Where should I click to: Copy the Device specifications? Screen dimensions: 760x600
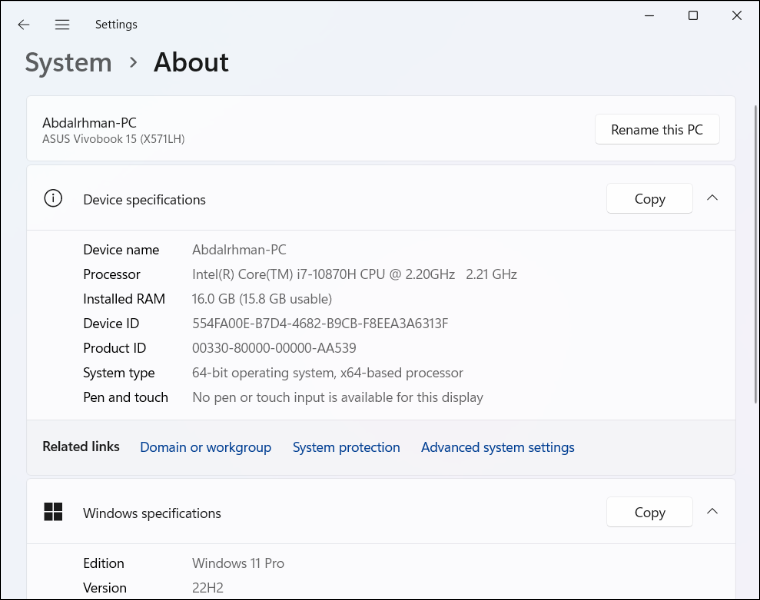pos(649,199)
